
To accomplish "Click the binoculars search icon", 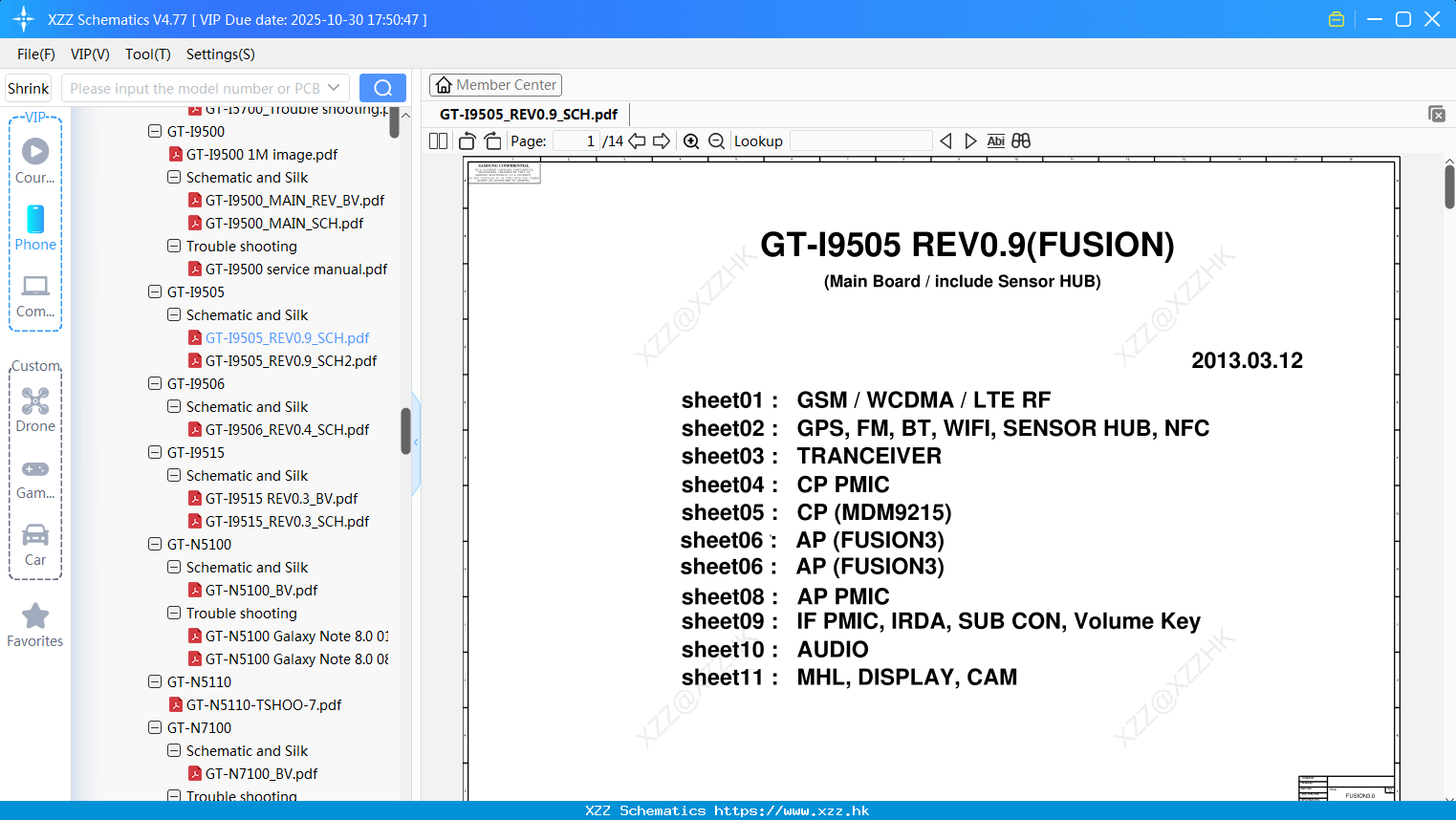I will pos(1021,140).
